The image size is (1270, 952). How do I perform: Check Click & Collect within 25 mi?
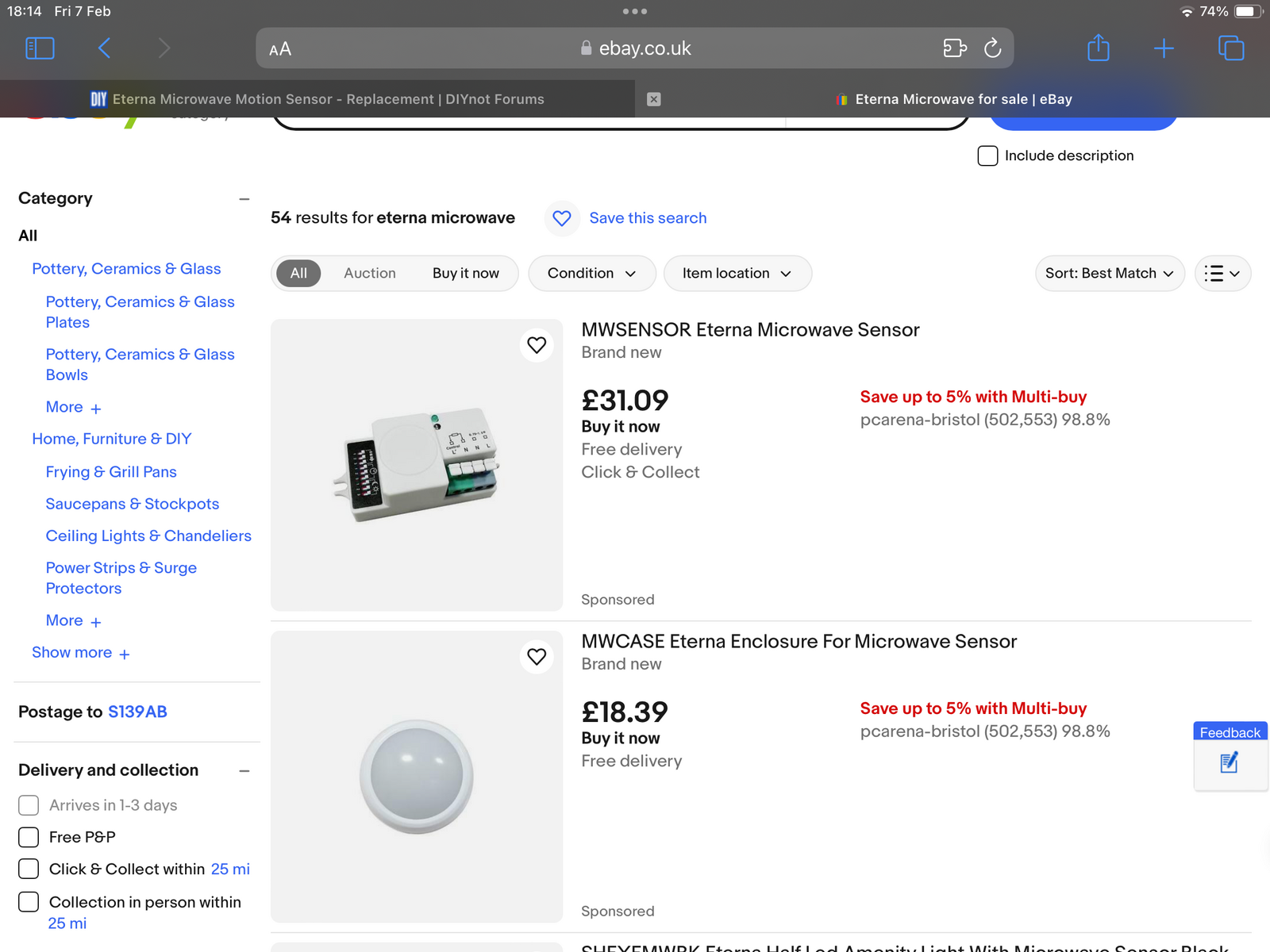(29, 869)
